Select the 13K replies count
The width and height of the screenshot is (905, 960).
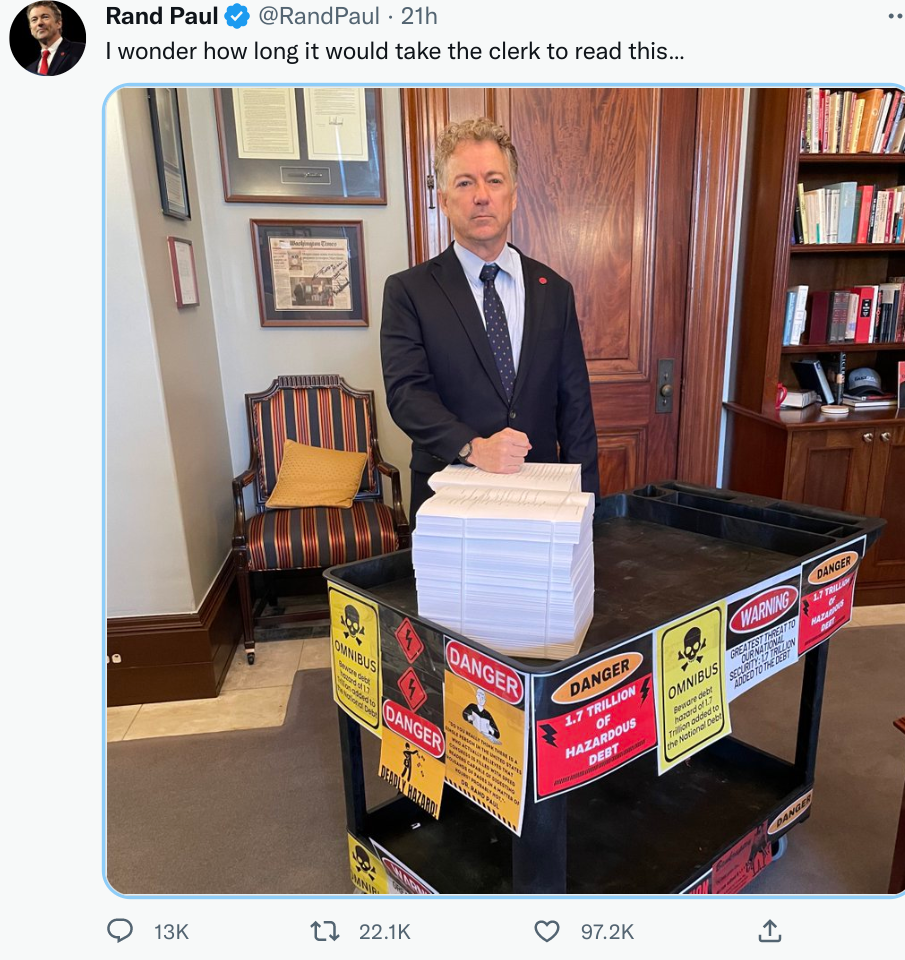[171, 932]
